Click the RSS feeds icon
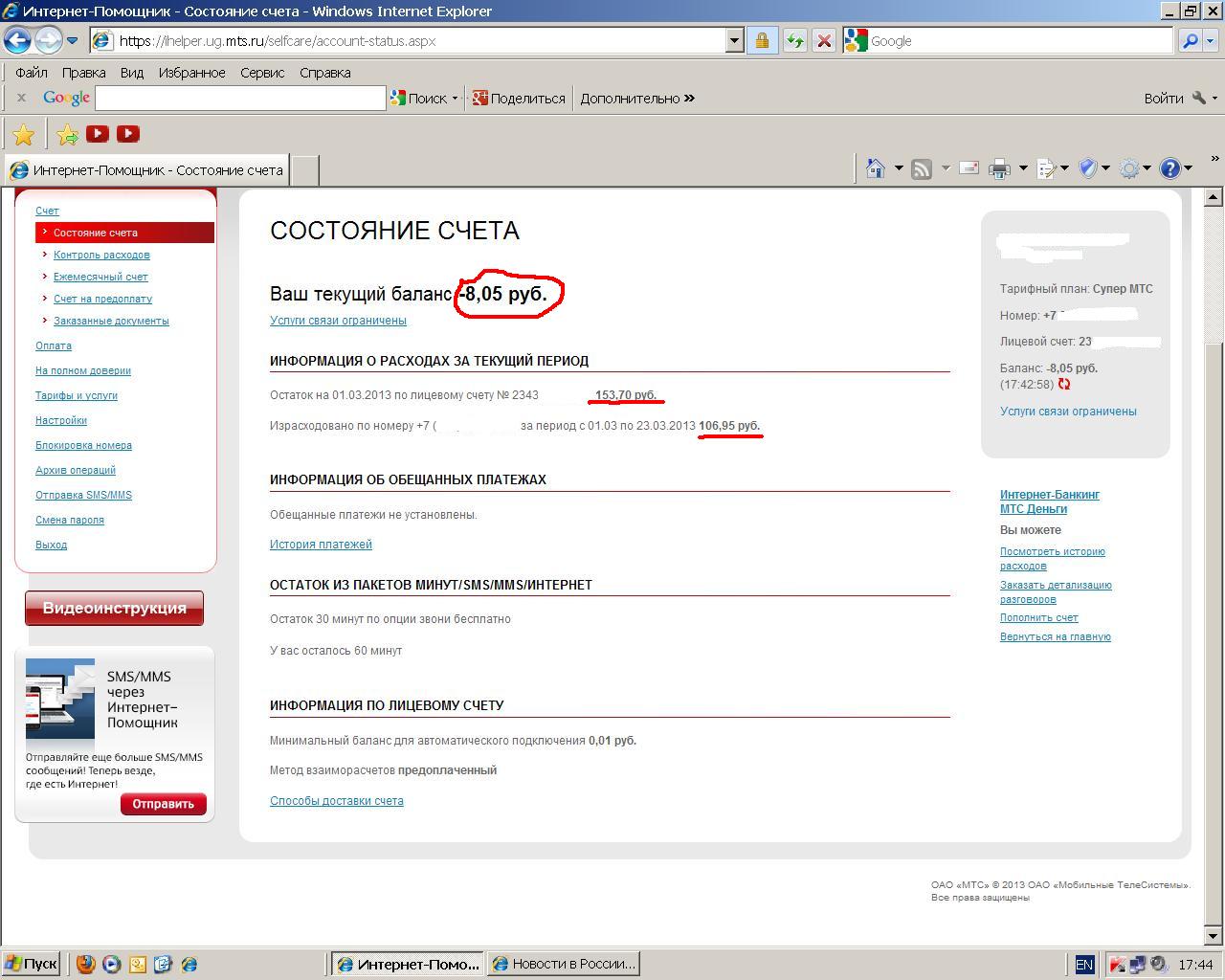 coord(922,169)
